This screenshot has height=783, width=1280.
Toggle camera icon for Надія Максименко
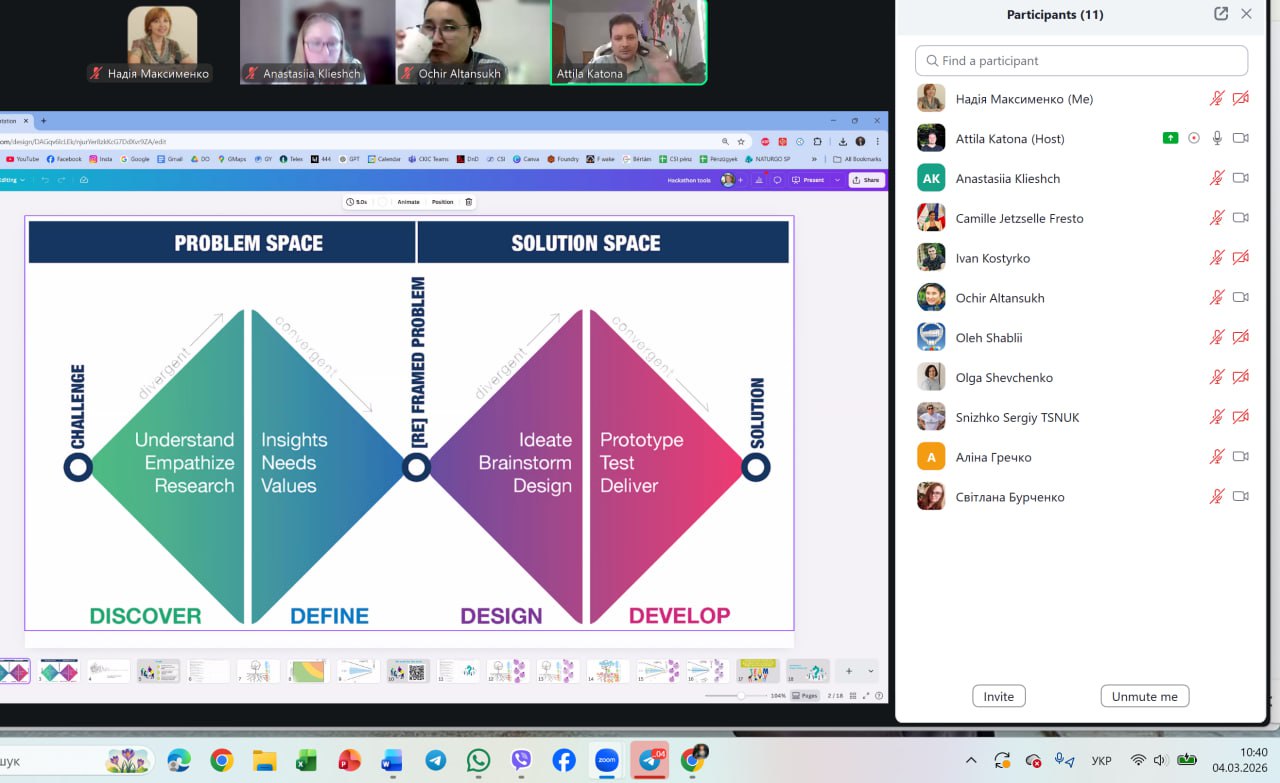point(1241,99)
